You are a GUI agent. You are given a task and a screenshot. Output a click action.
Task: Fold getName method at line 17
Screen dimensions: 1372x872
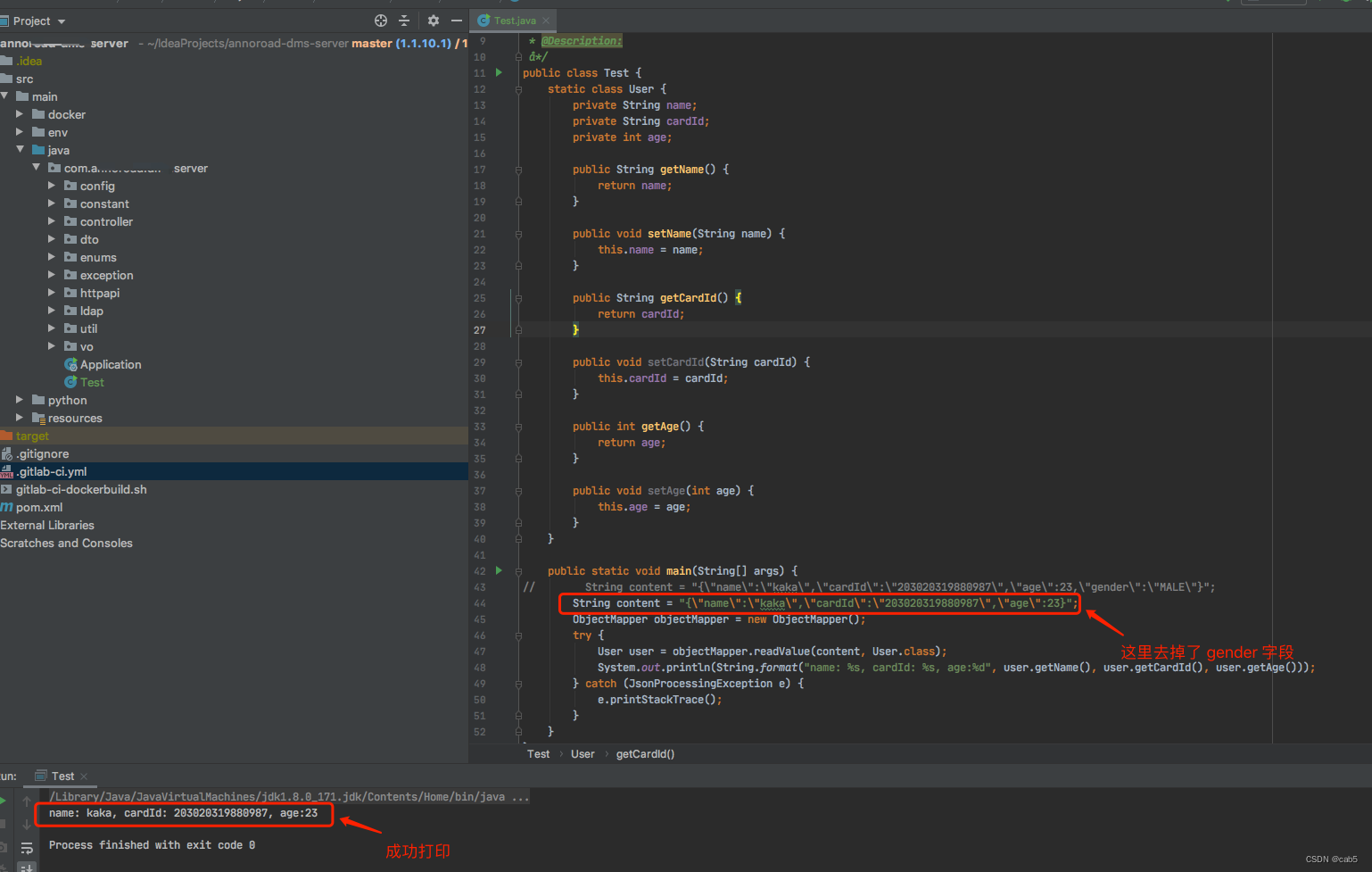click(x=518, y=170)
